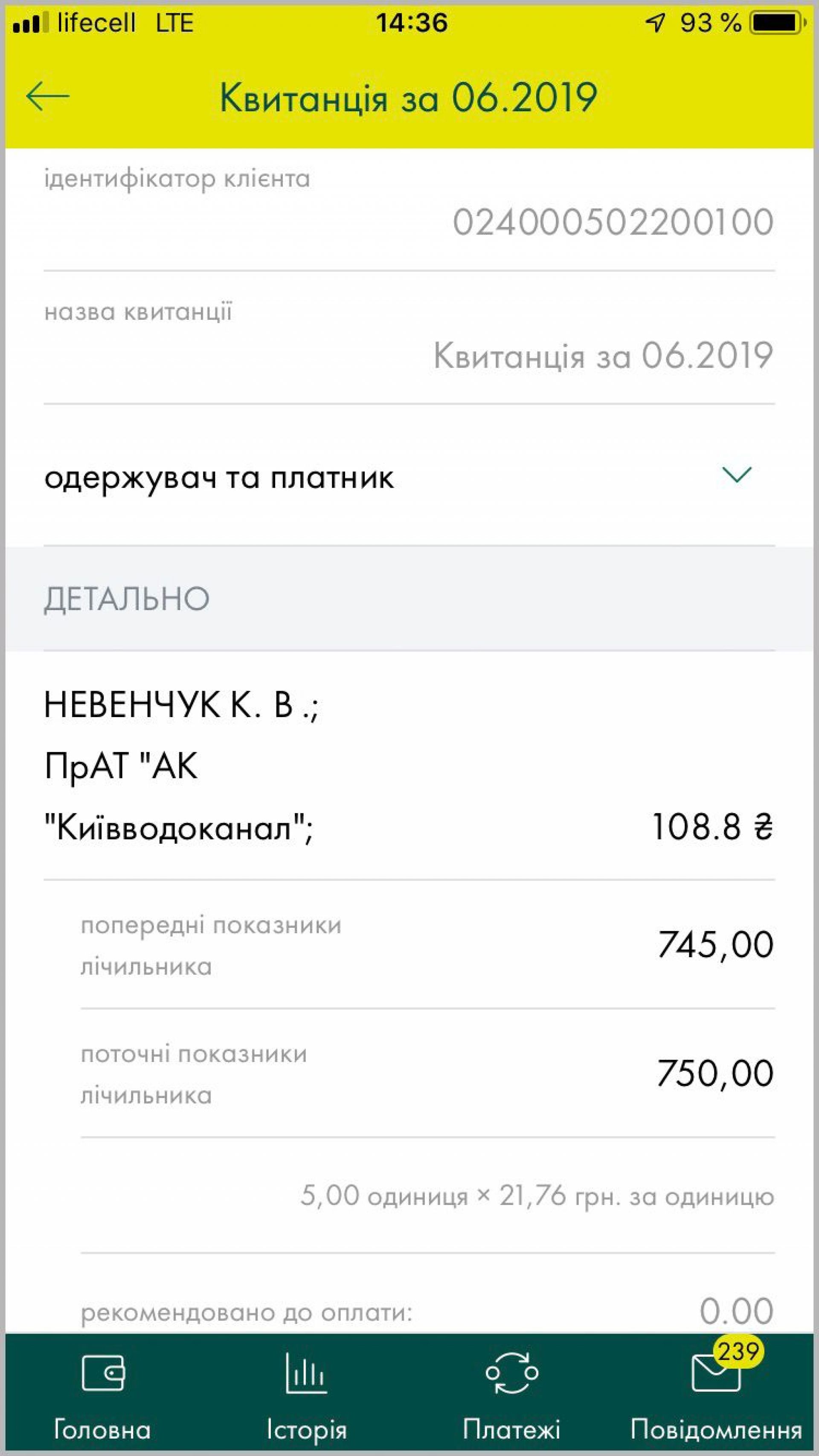The image size is (819, 1456).
Task: Tap the recommended payment amount 0.00
Action: [736, 1311]
